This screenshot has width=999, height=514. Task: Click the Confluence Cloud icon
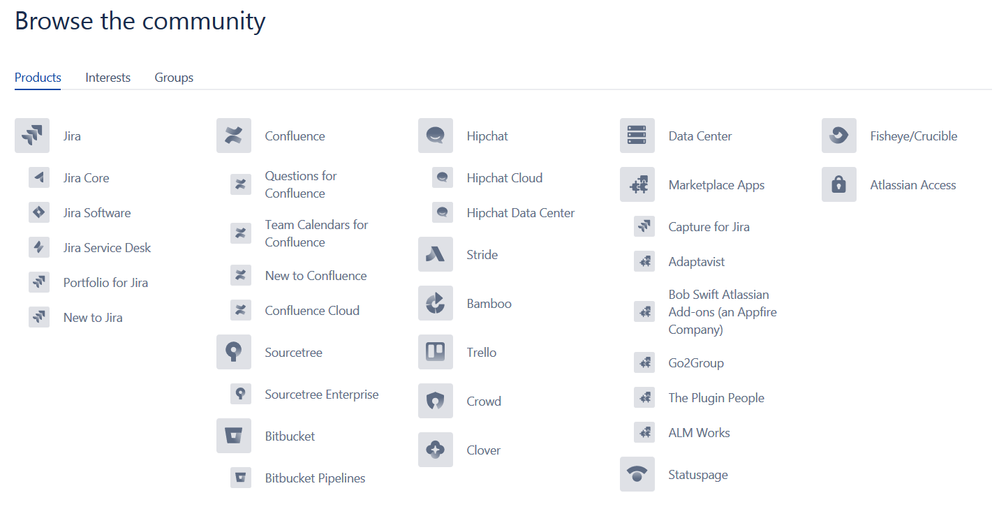tap(241, 310)
